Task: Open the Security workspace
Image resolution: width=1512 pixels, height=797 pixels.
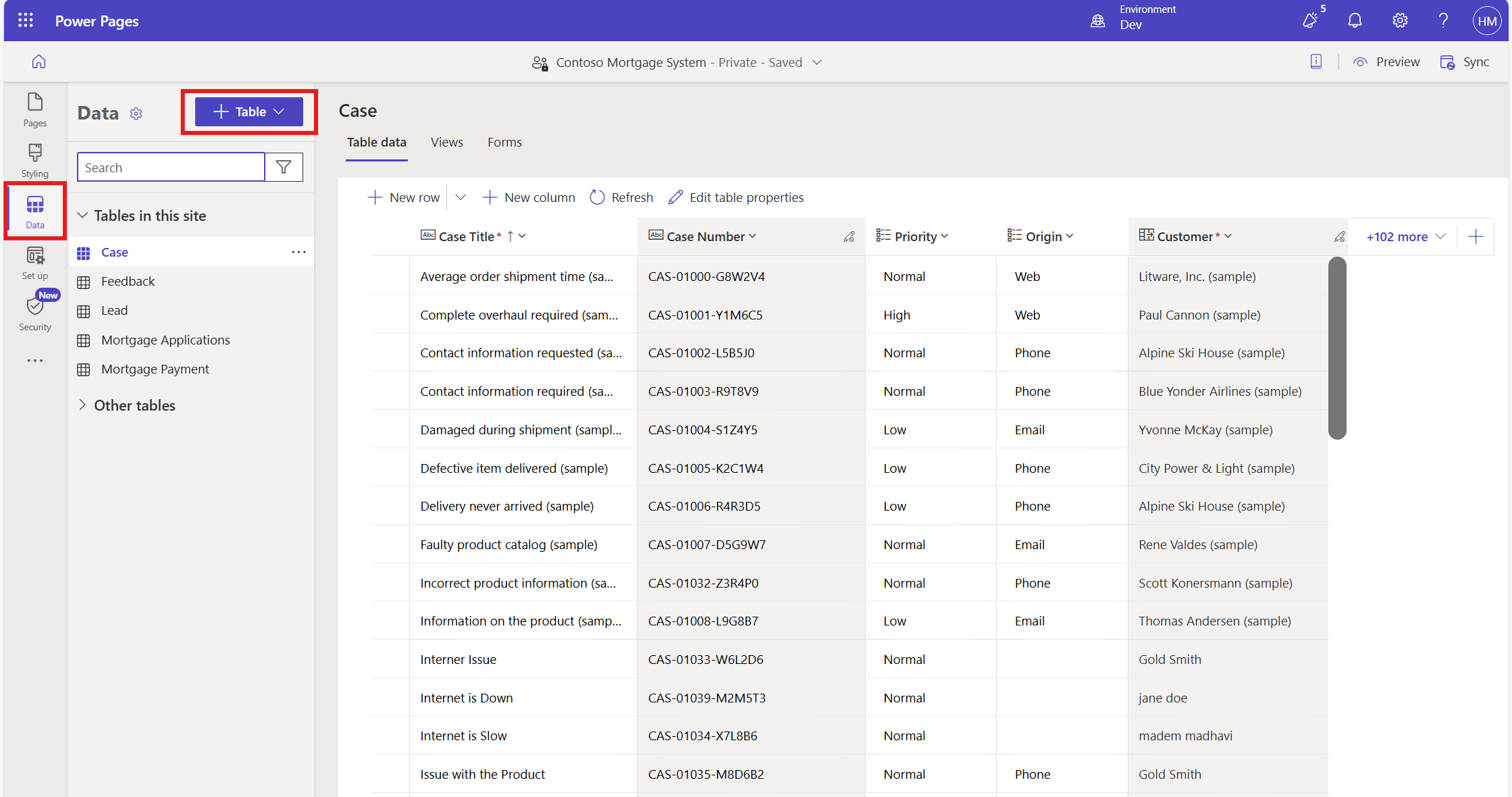Action: tap(34, 313)
